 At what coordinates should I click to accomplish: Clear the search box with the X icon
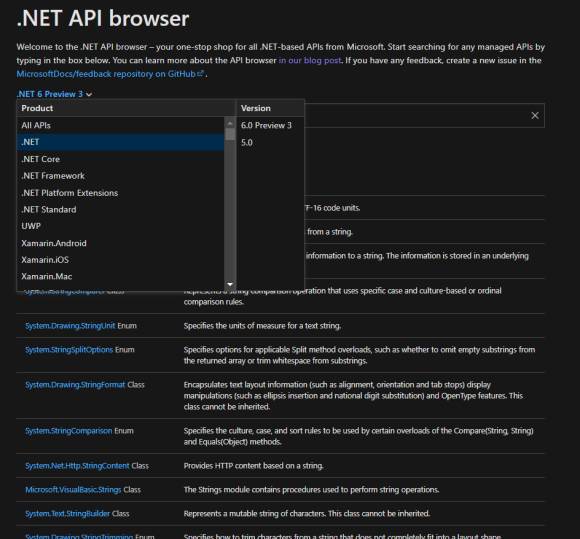535,115
